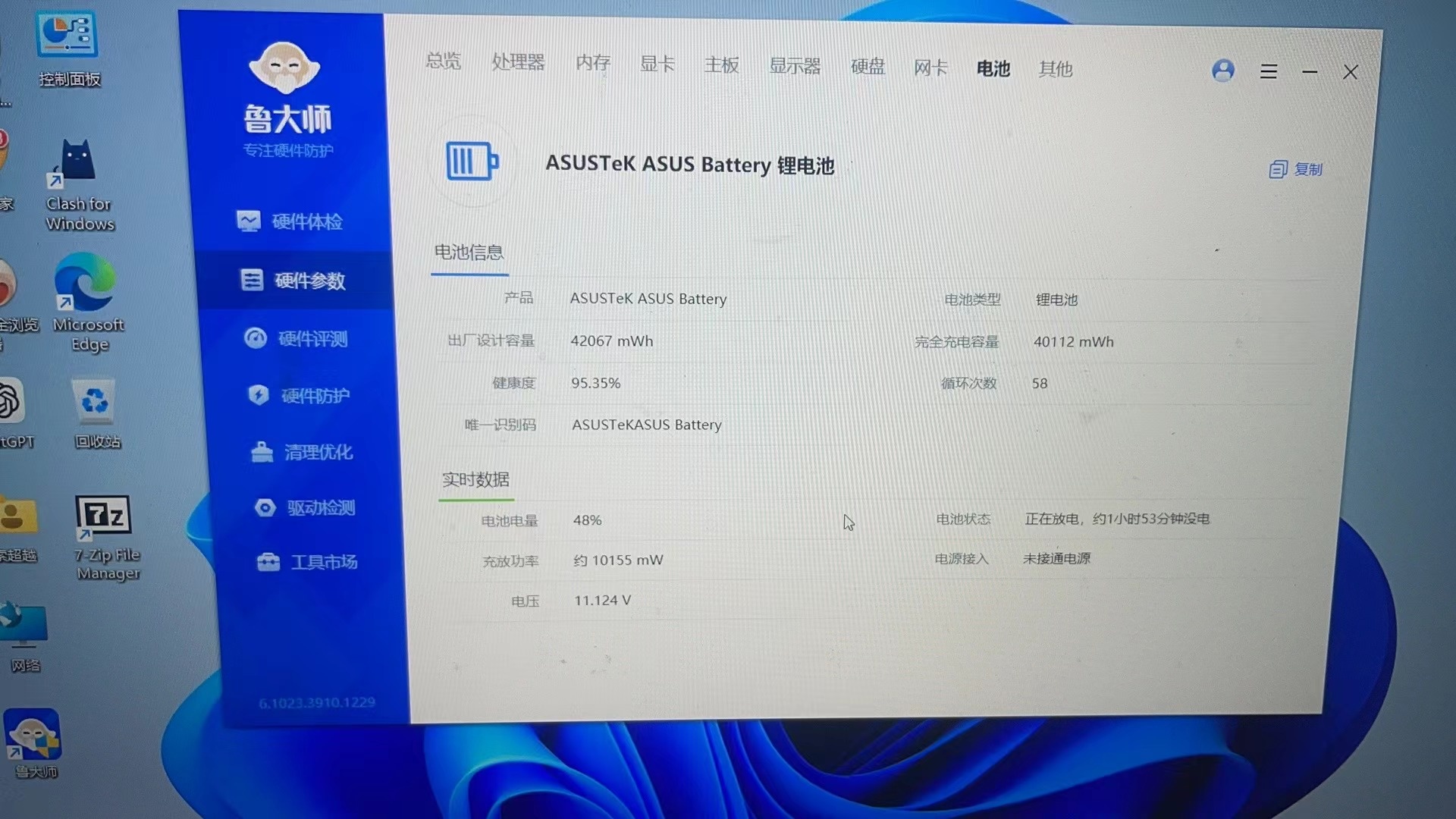This screenshot has height=819, width=1456.
Task: Click the 未接通电源 power status text
Action: click(1056, 559)
